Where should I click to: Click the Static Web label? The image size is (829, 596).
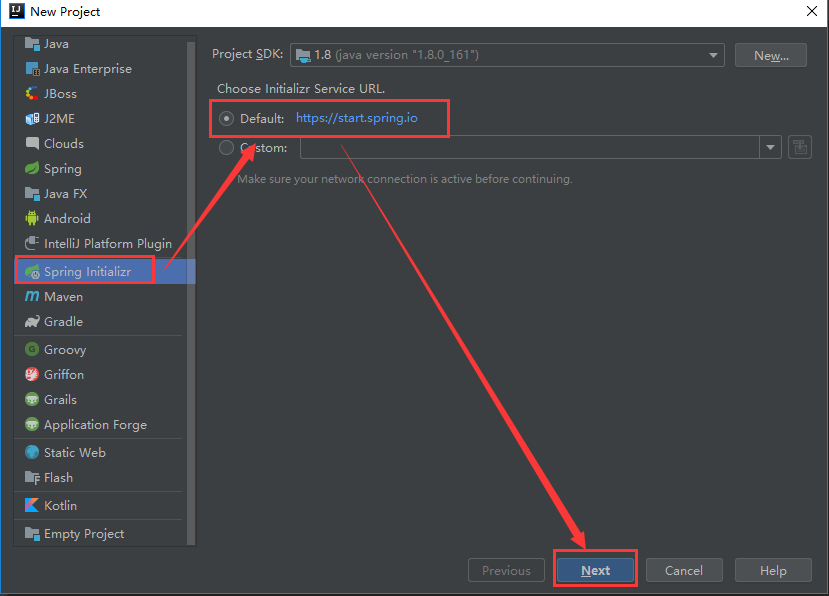click(75, 453)
